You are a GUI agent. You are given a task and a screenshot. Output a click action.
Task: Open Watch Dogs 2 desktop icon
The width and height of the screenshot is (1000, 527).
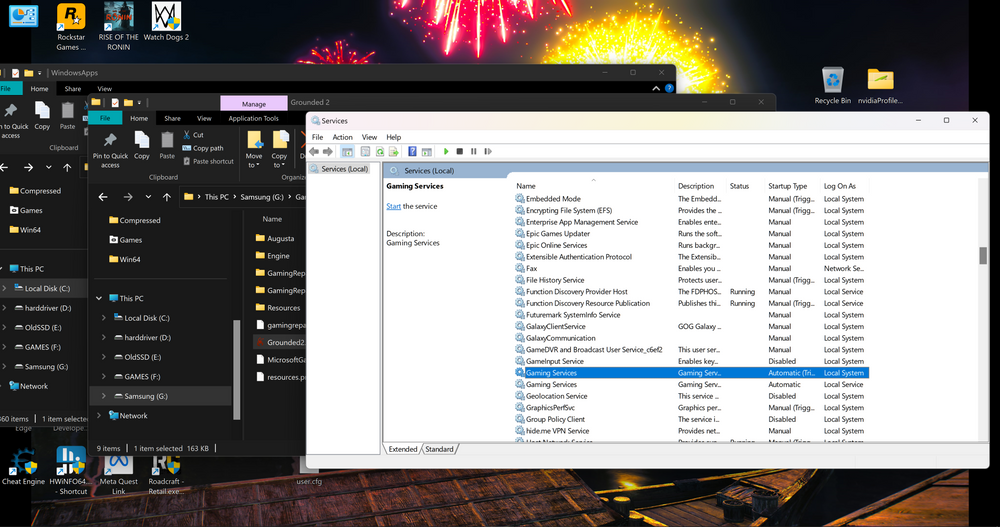(x=166, y=22)
